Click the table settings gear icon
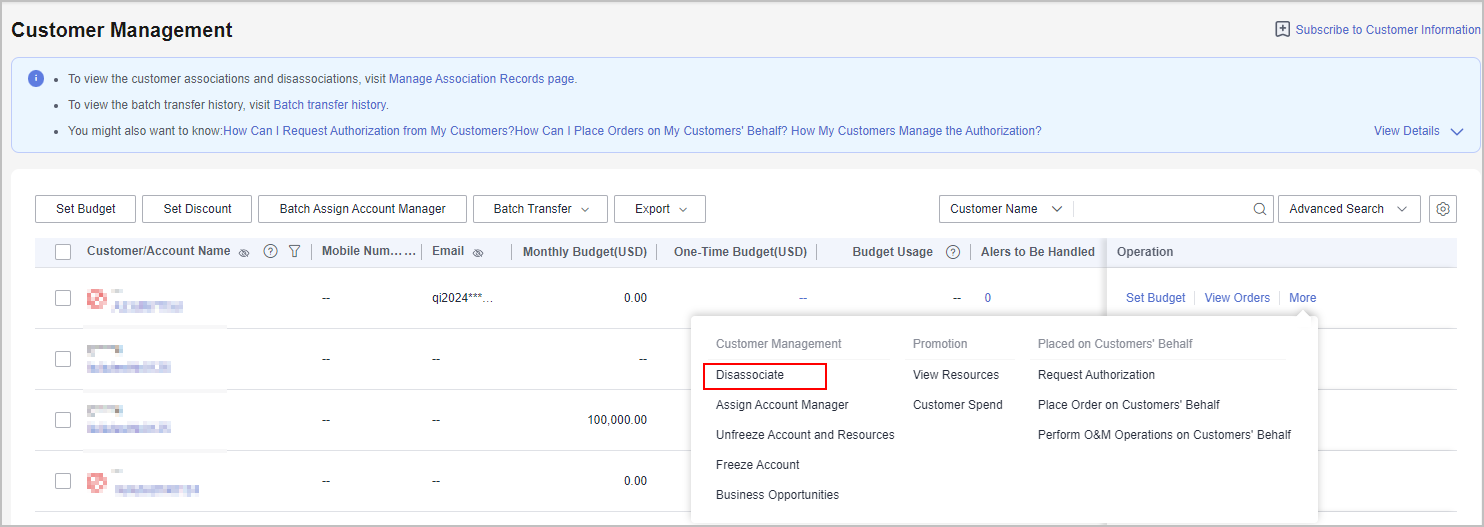 pos(1442,209)
